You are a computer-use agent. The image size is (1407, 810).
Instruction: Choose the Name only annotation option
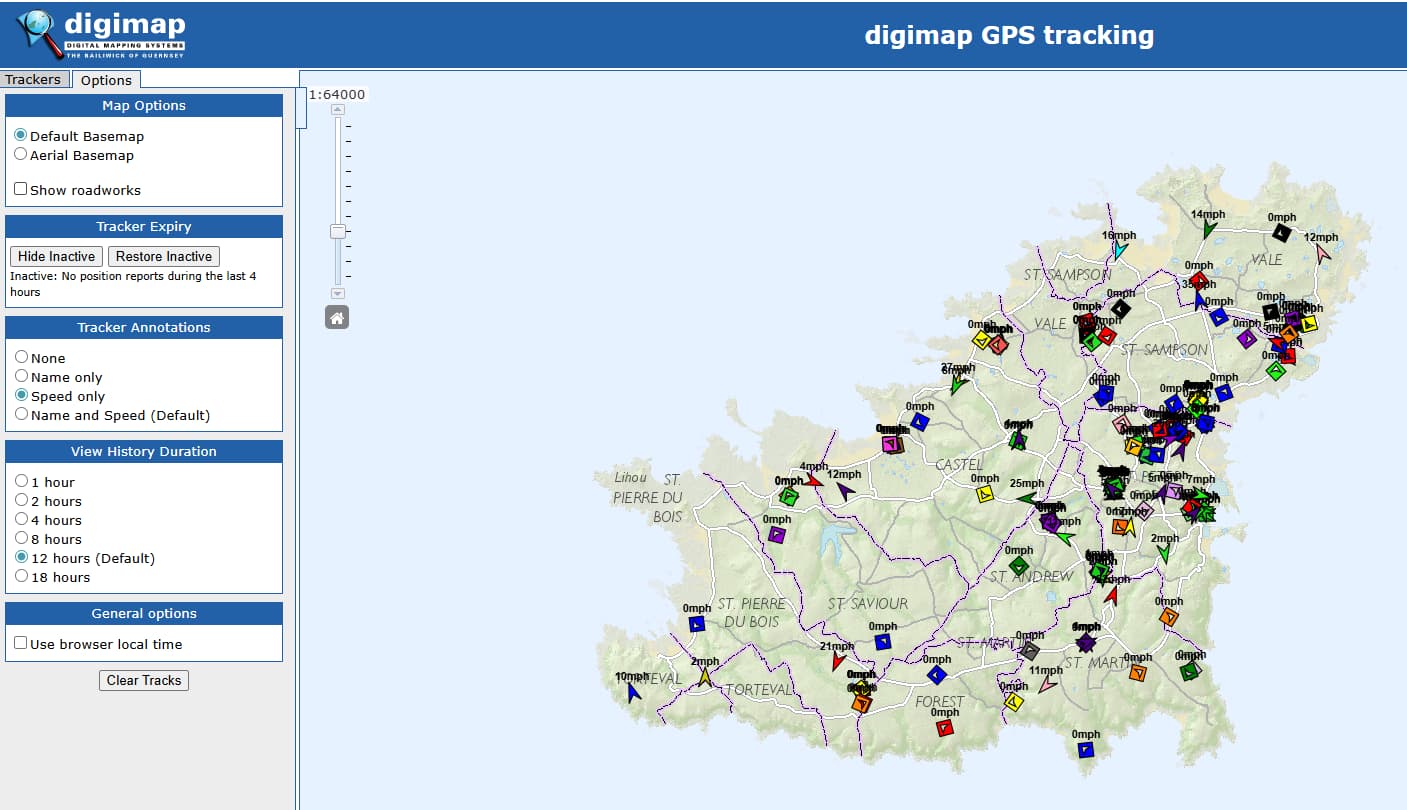[x=21, y=376]
